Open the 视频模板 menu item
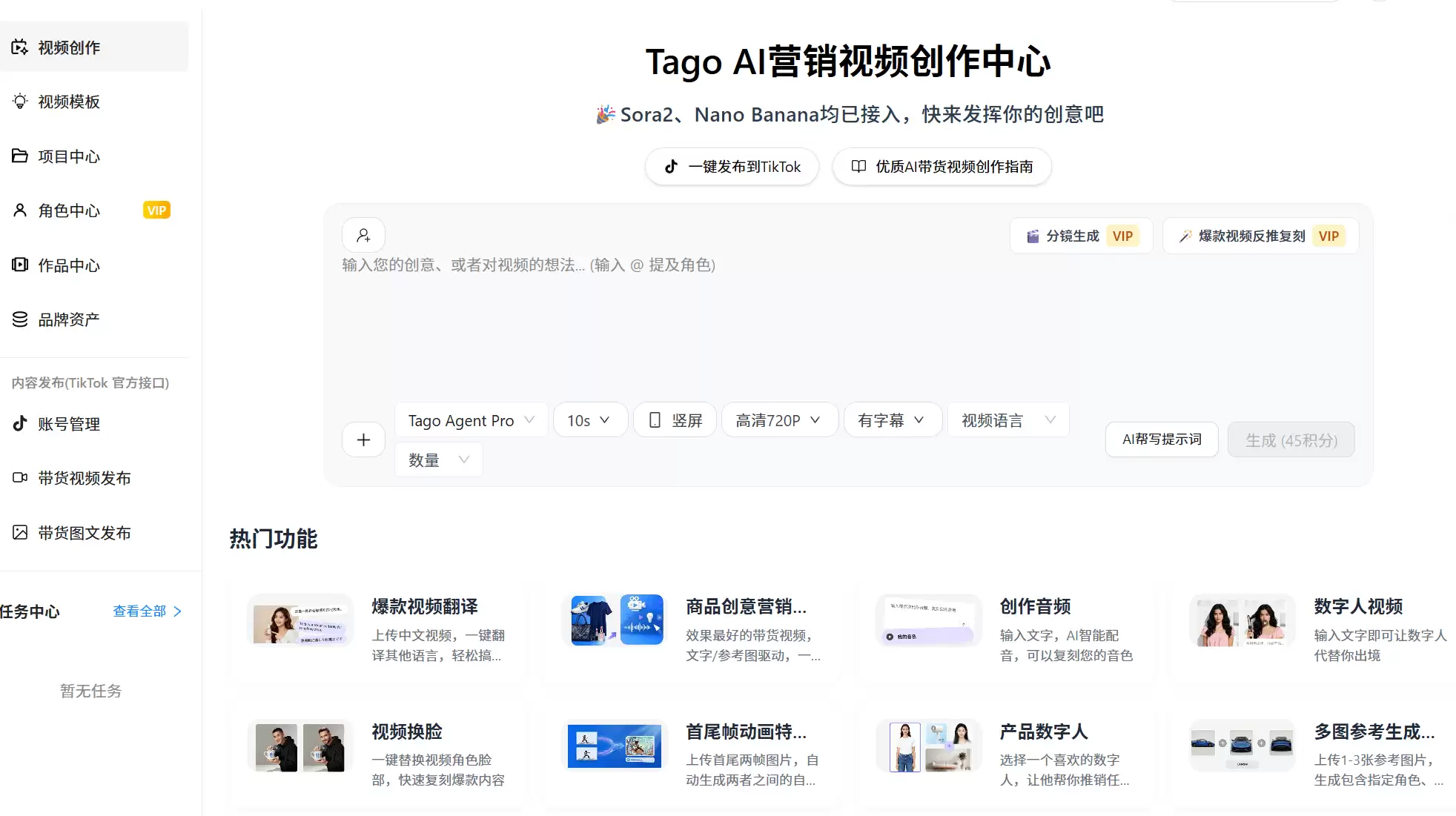This screenshot has width=1456, height=816. 94,102
